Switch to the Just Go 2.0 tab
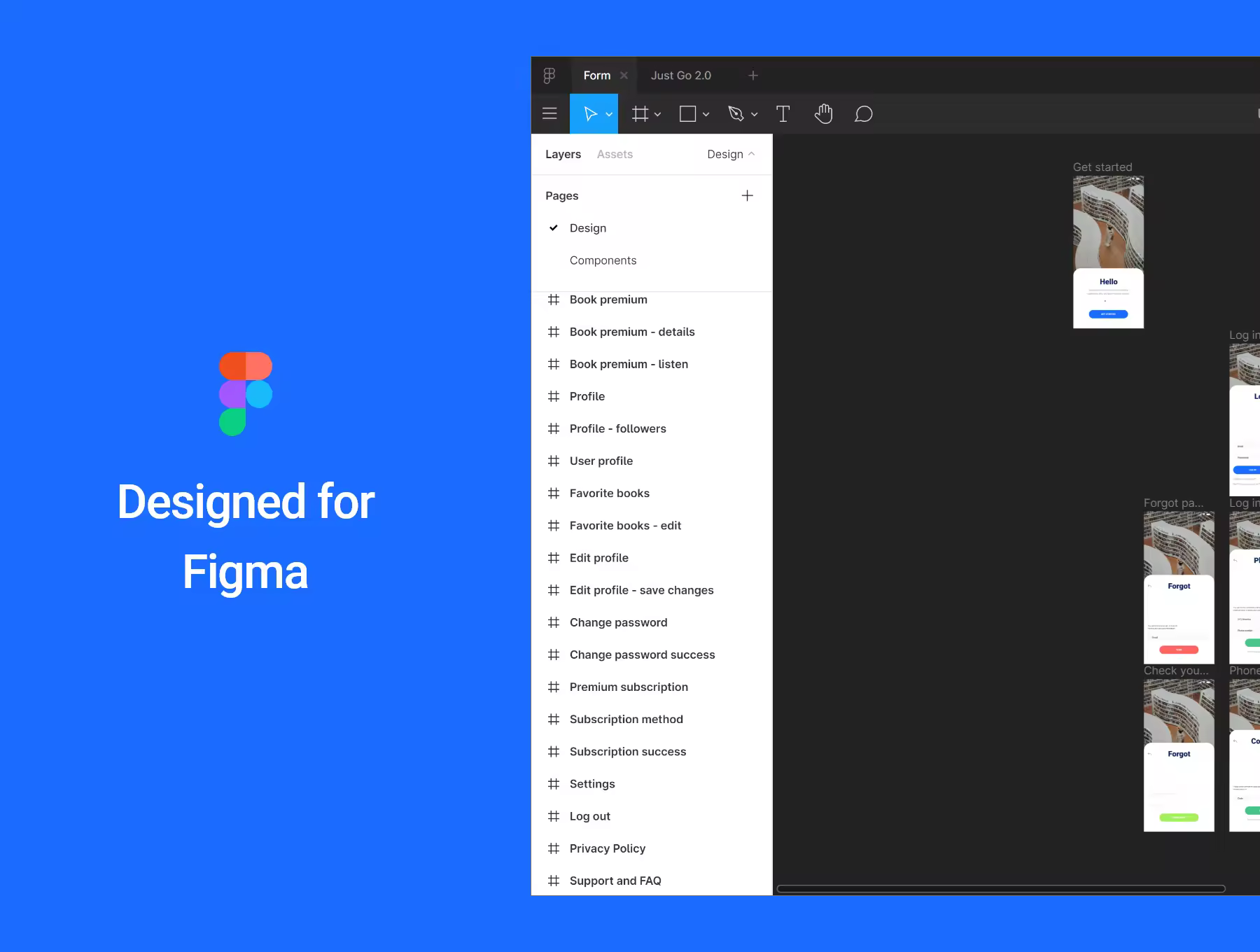The width and height of the screenshot is (1260, 952). tap(680, 76)
